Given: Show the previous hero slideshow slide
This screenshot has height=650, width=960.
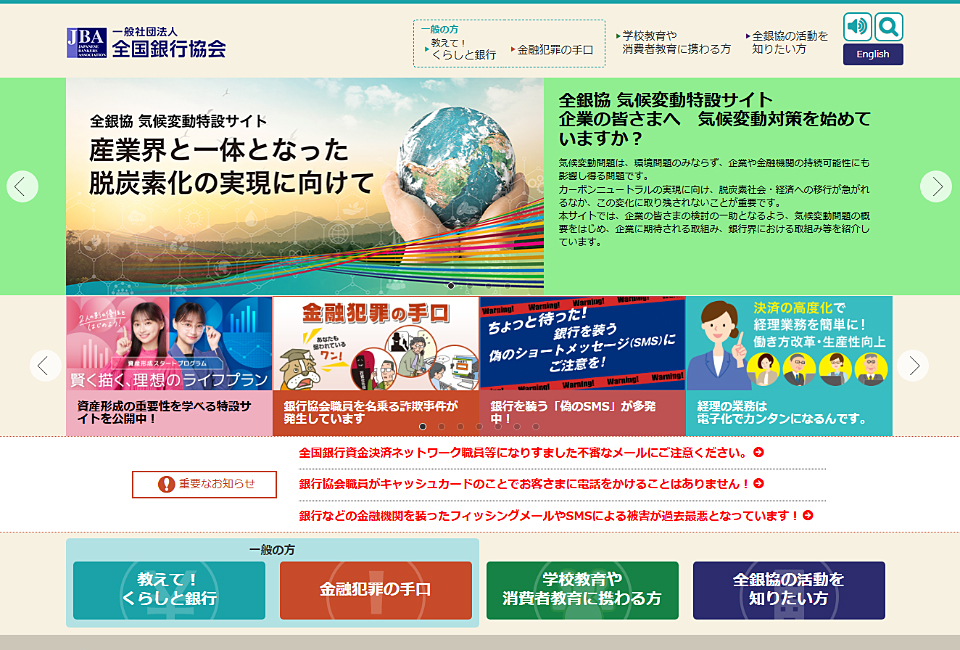Looking at the screenshot, I should point(23,186).
